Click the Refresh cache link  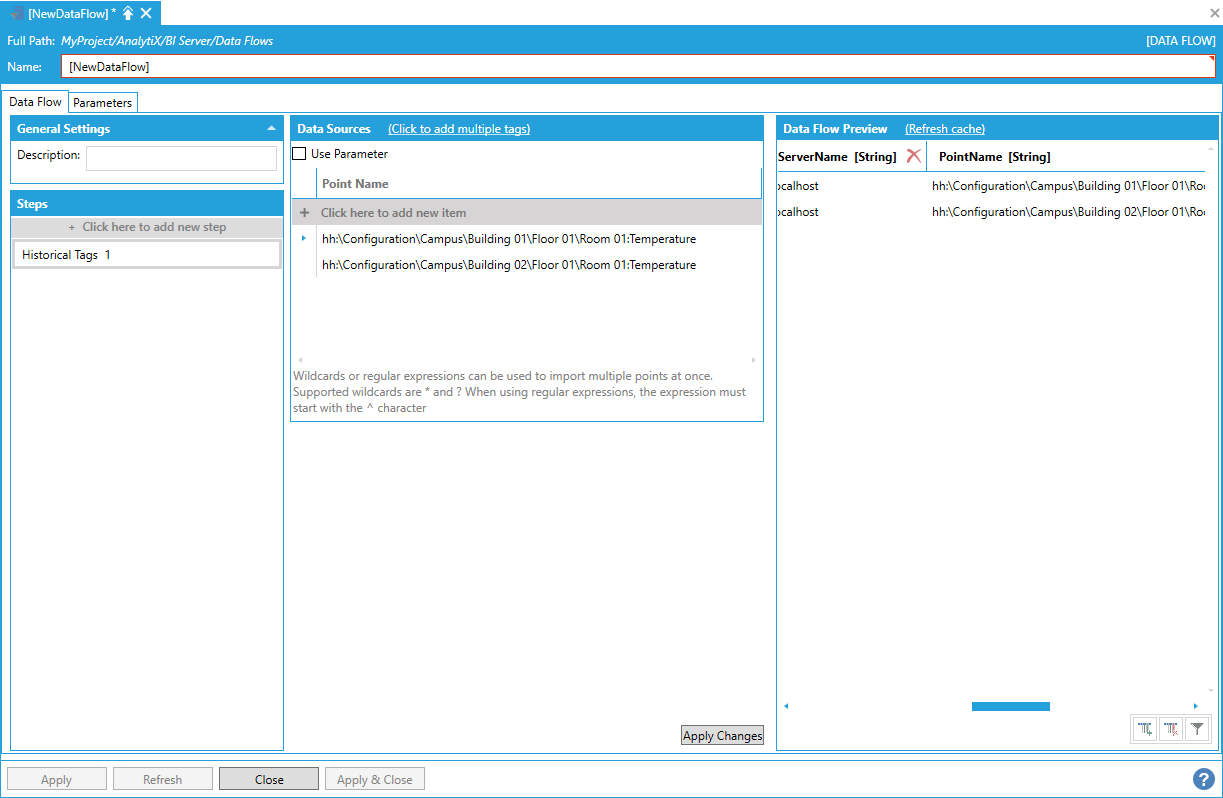[x=944, y=129]
